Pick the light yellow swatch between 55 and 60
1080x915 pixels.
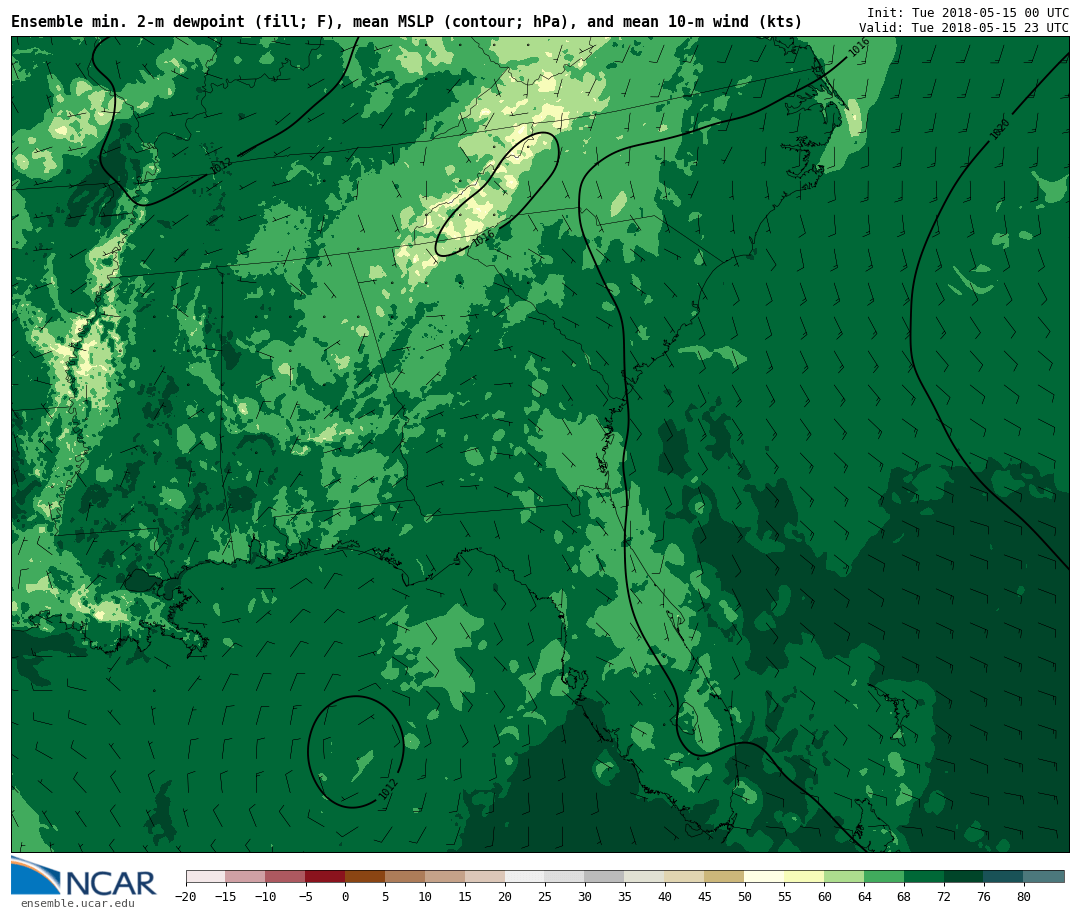pos(804,876)
